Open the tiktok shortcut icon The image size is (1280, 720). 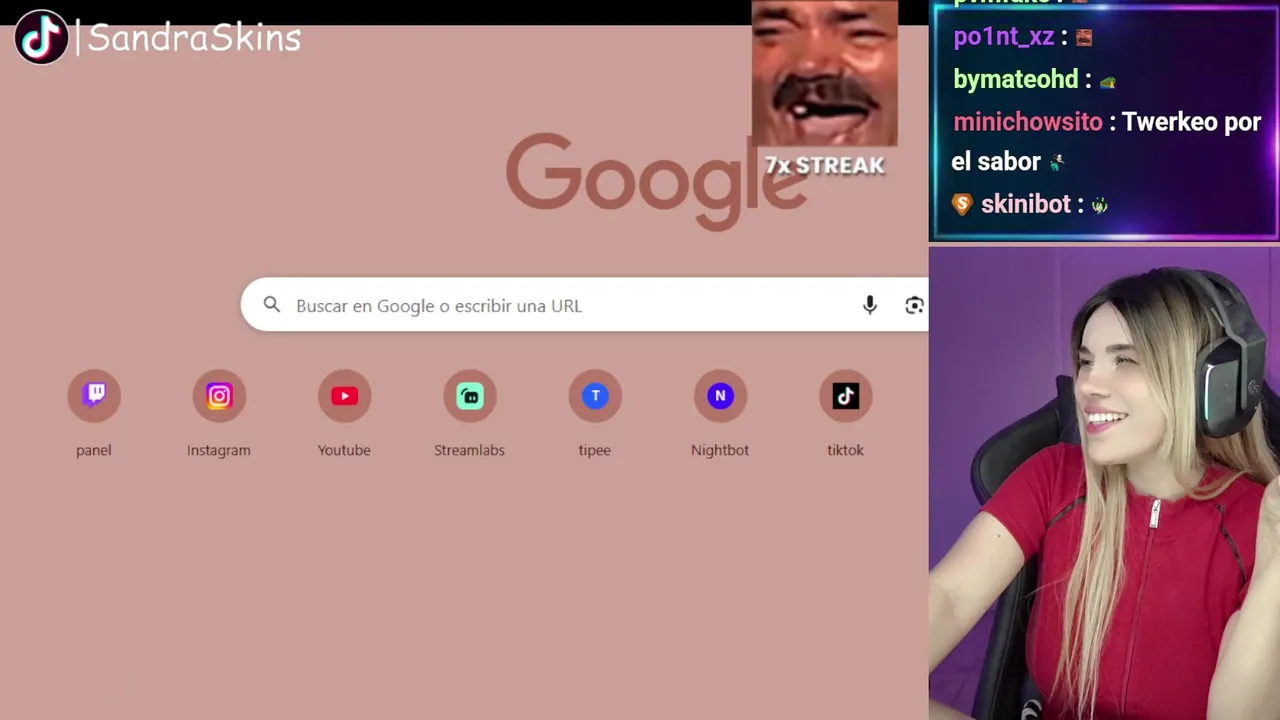pyautogui.click(x=845, y=396)
